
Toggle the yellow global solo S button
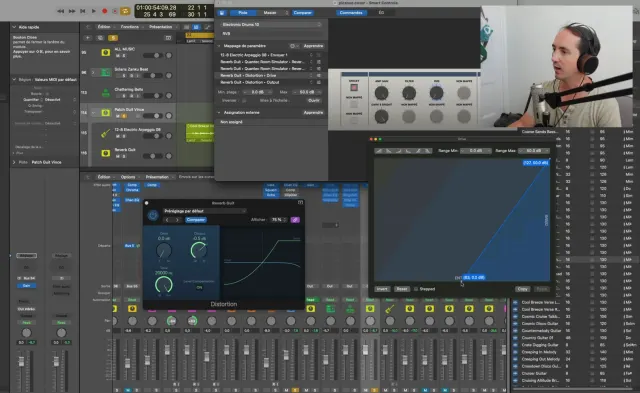pos(113,38)
